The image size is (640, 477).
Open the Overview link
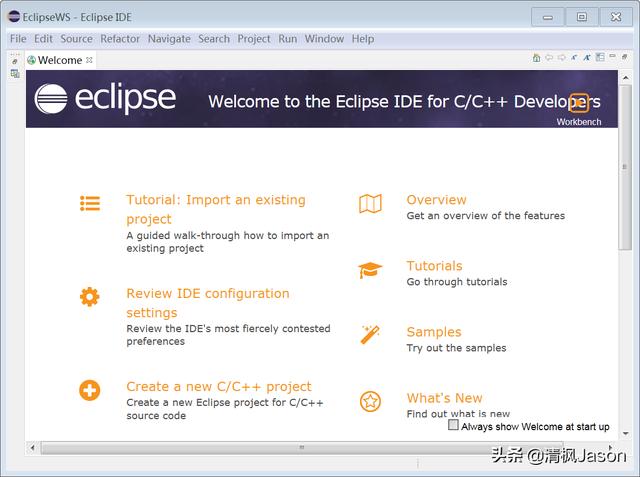(436, 200)
